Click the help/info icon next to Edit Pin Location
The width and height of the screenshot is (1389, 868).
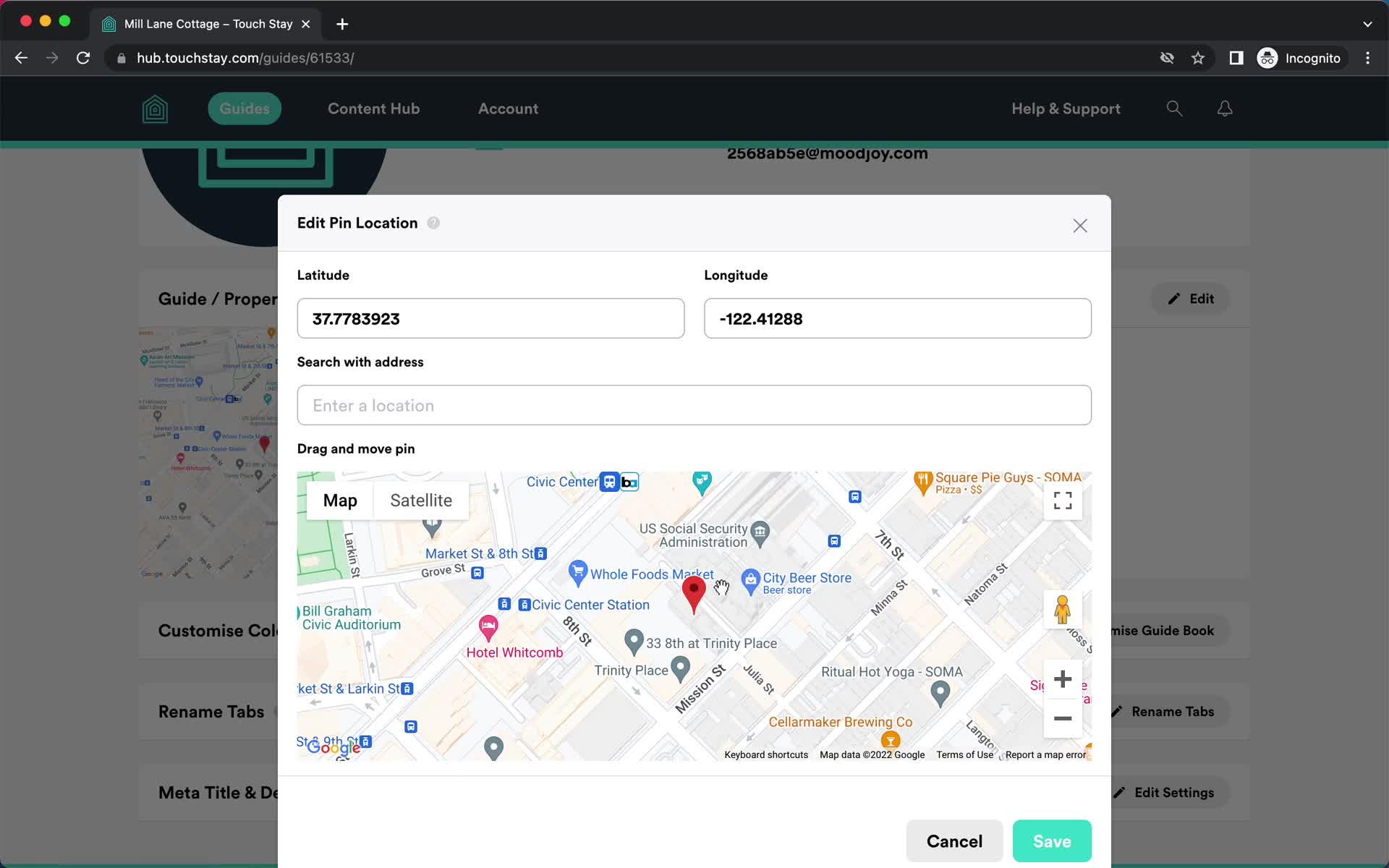[434, 222]
